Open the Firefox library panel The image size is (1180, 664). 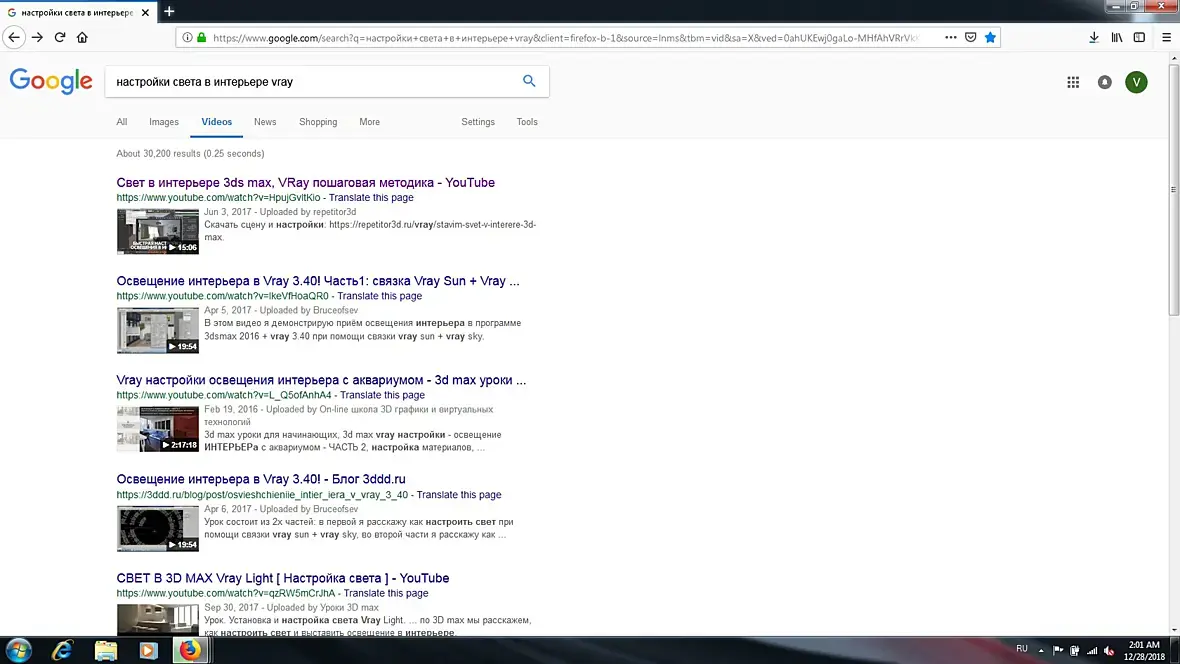(1117, 37)
